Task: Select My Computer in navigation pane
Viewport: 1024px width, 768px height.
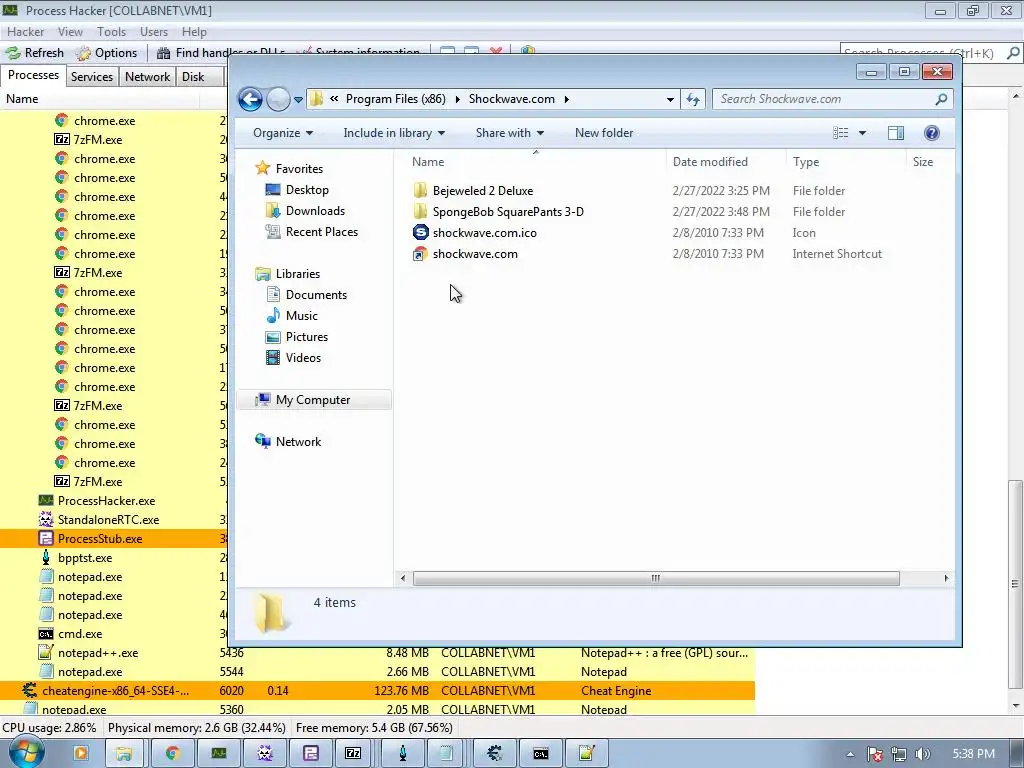Action: 313,400
